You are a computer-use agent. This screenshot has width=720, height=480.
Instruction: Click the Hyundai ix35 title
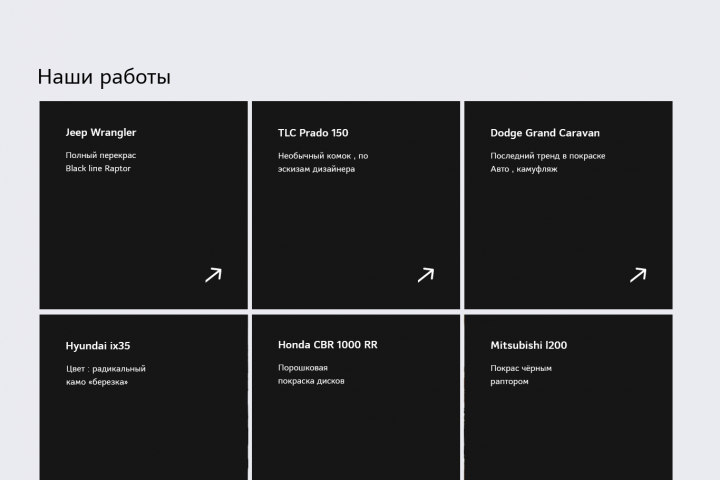coord(98,346)
